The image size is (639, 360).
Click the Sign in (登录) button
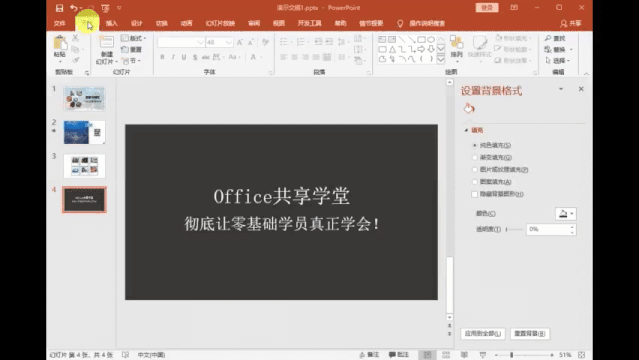tap(487, 8)
